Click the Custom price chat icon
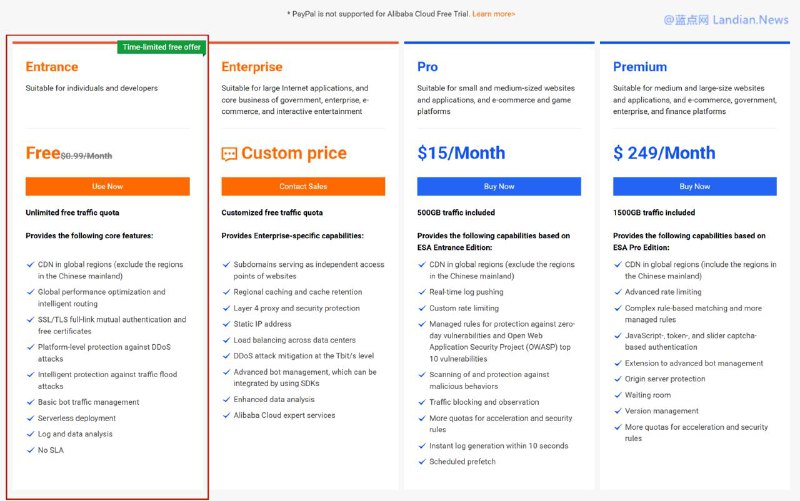800x501 pixels. coord(229,154)
